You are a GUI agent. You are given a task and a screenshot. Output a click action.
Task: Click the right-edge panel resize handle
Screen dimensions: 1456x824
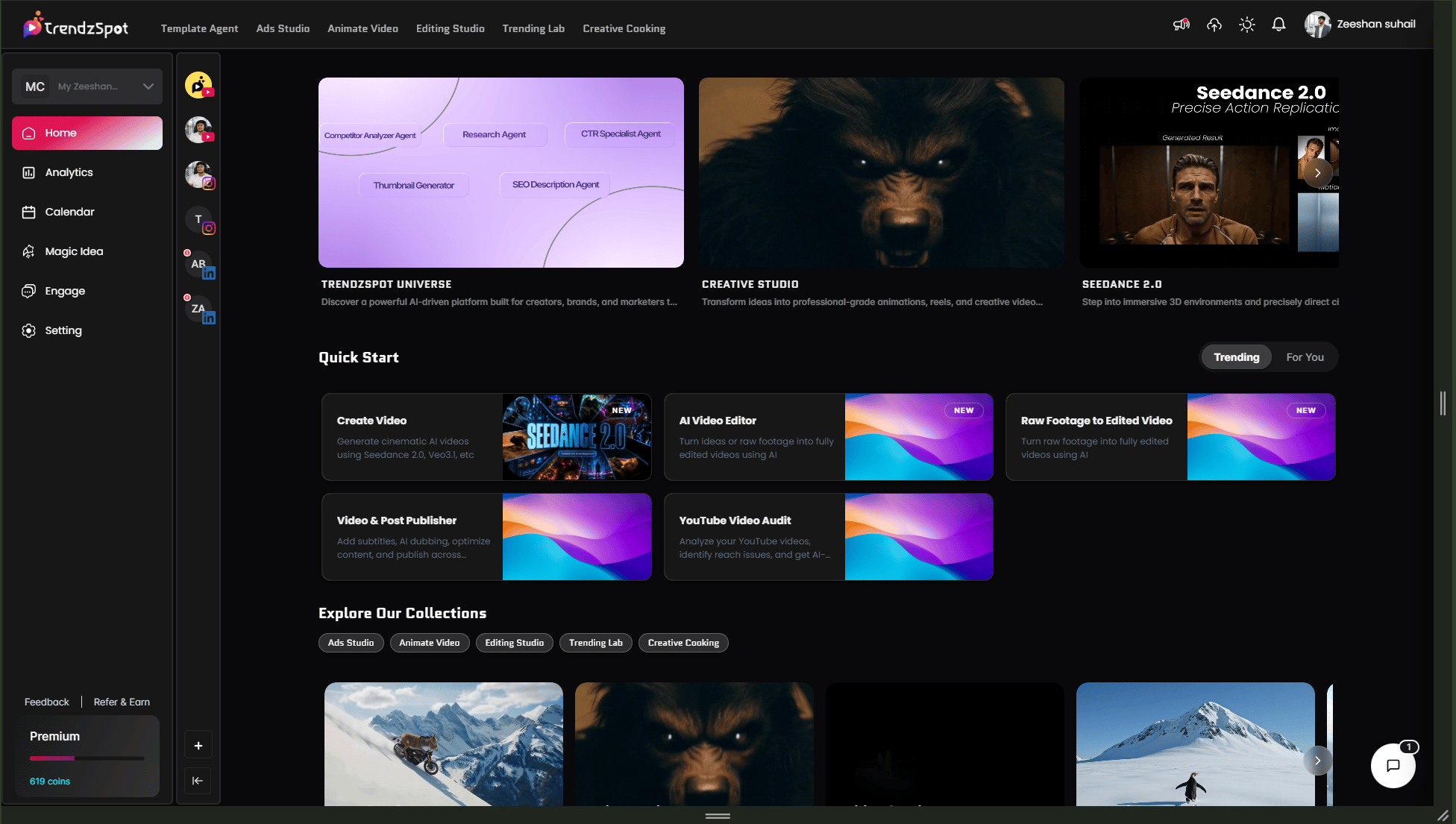[x=1443, y=403]
